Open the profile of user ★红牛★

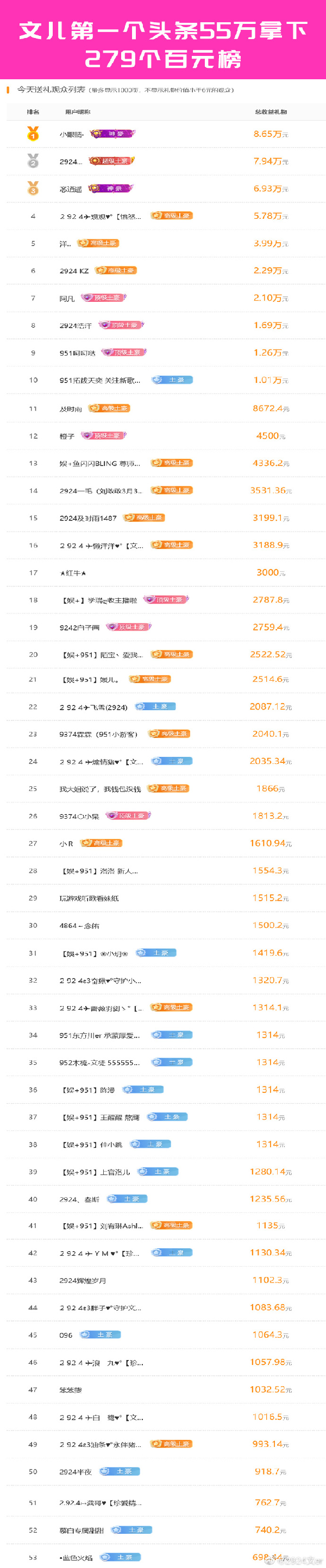click(x=73, y=573)
